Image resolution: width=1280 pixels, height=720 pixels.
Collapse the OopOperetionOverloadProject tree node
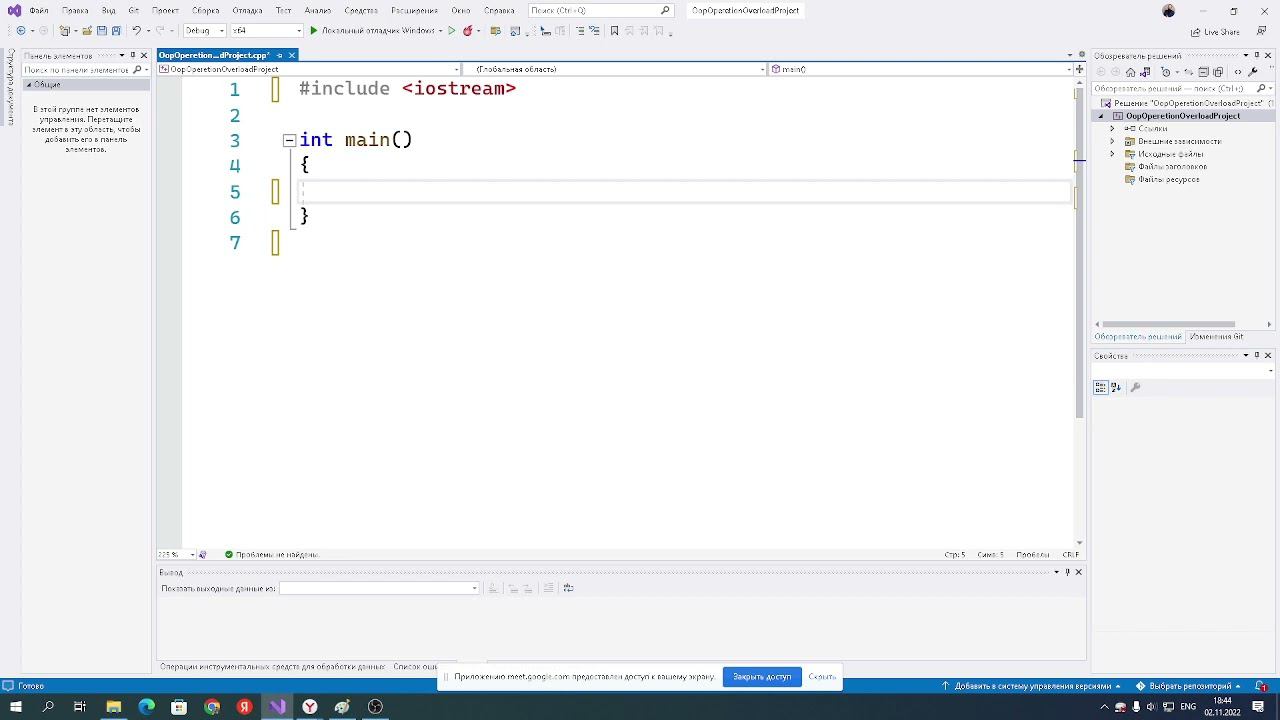(1101, 116)
